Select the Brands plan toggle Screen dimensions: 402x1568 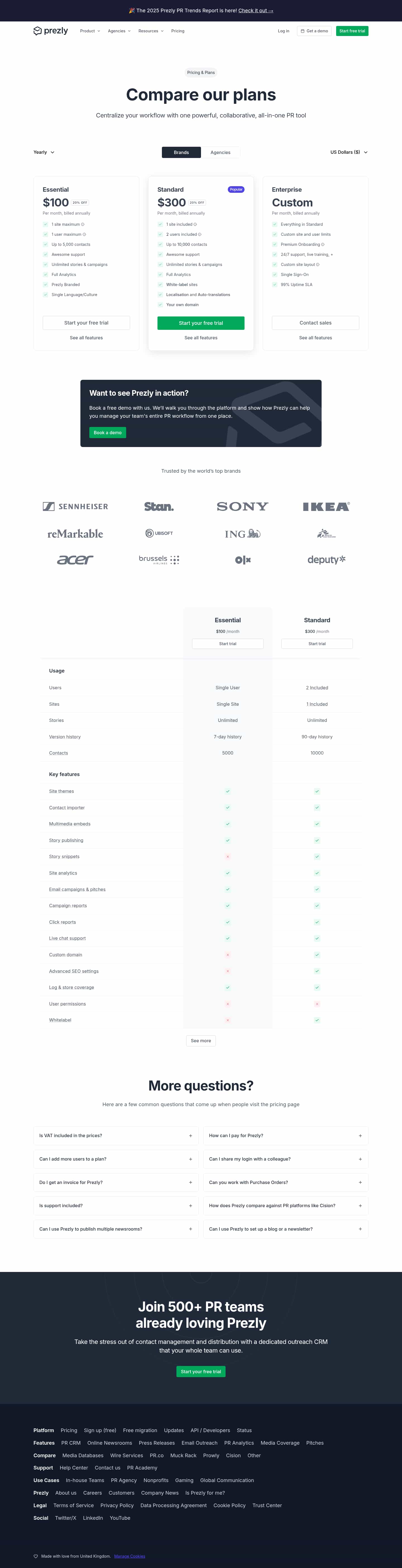tap(181, 152)
